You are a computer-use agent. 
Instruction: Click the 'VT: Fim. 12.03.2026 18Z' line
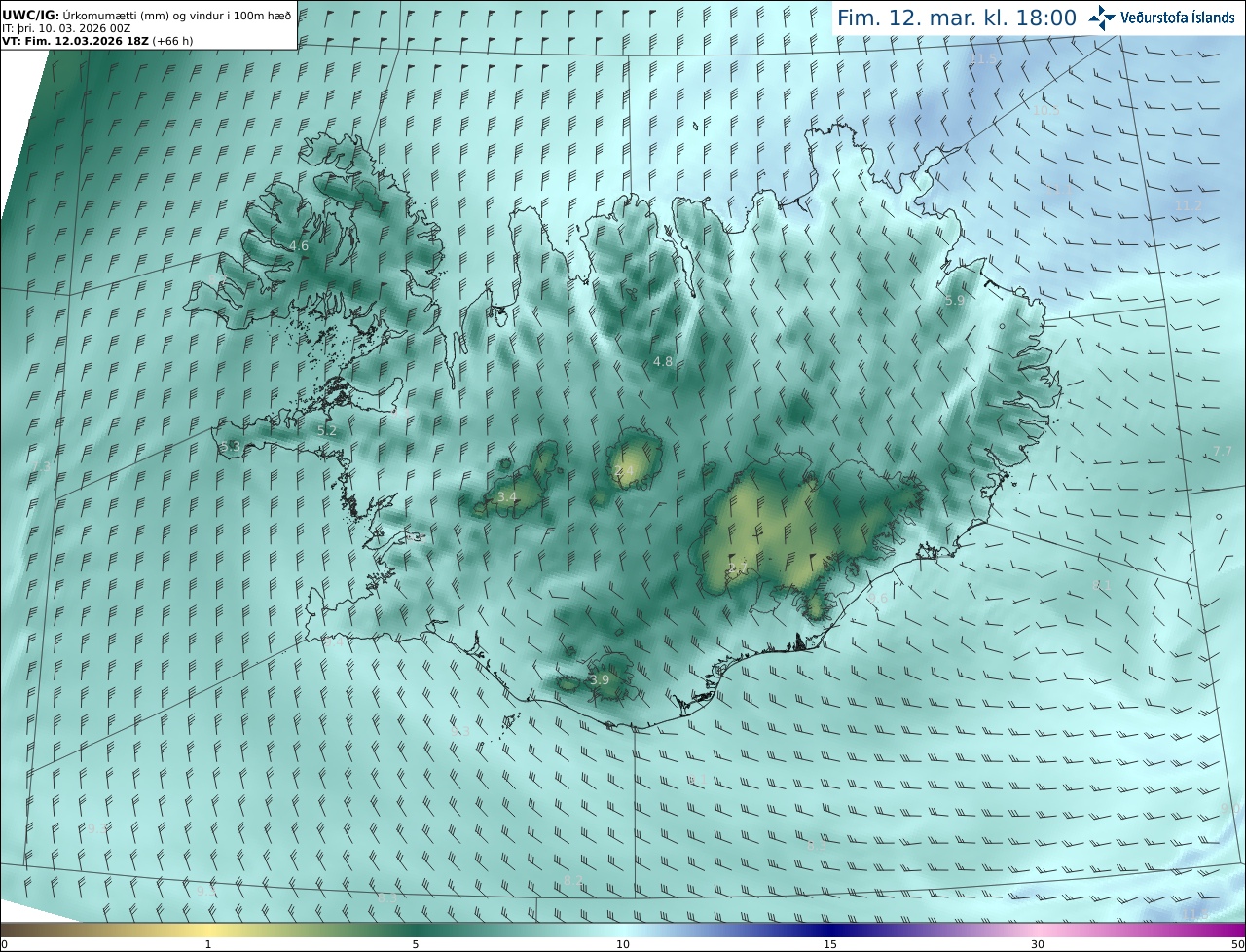(x=97, y=41)
